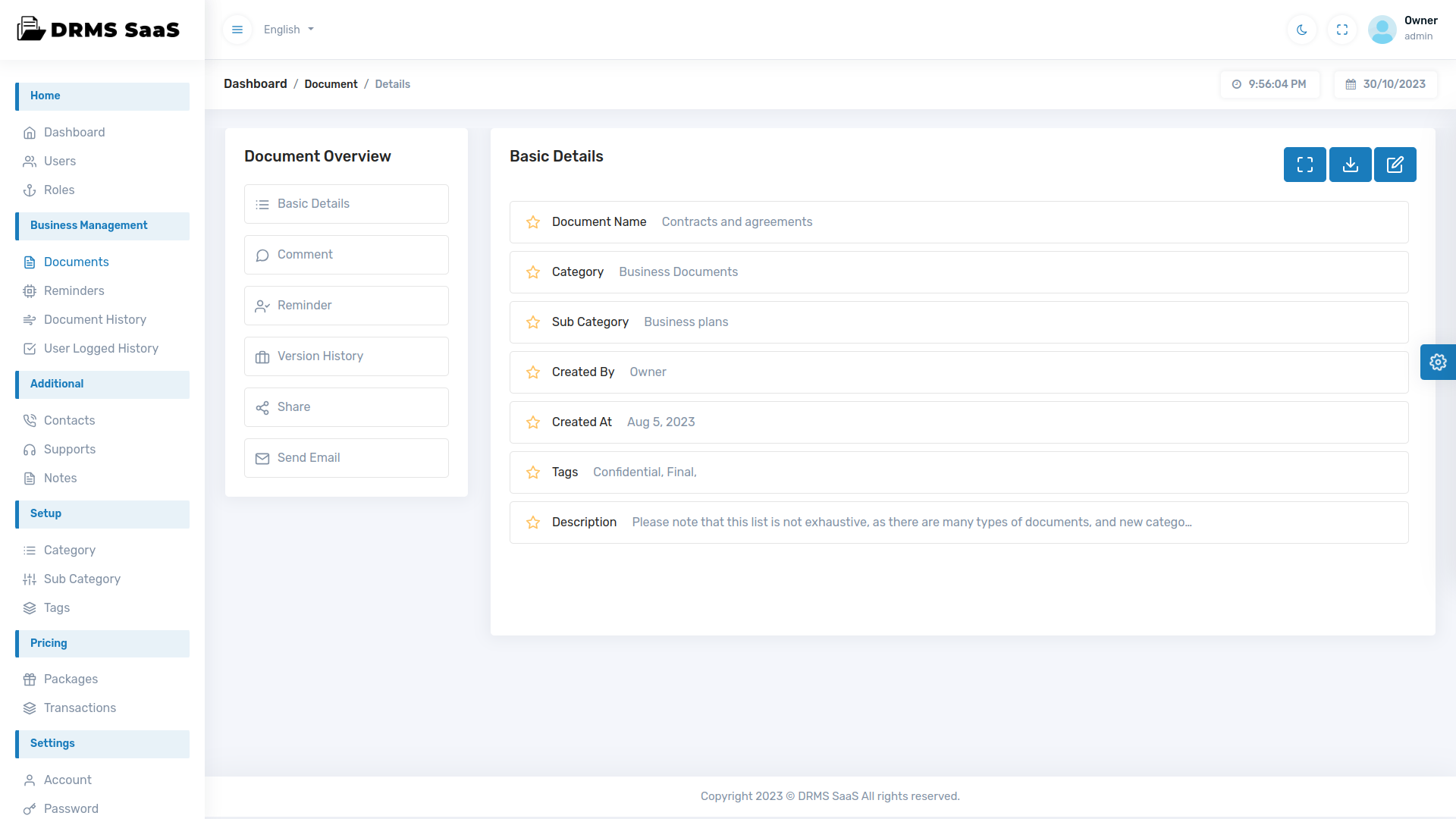Open Sub Category in sidebar Setup
Image resolution: width=1456 pixels, height=819 pixels.
(82, 579)
